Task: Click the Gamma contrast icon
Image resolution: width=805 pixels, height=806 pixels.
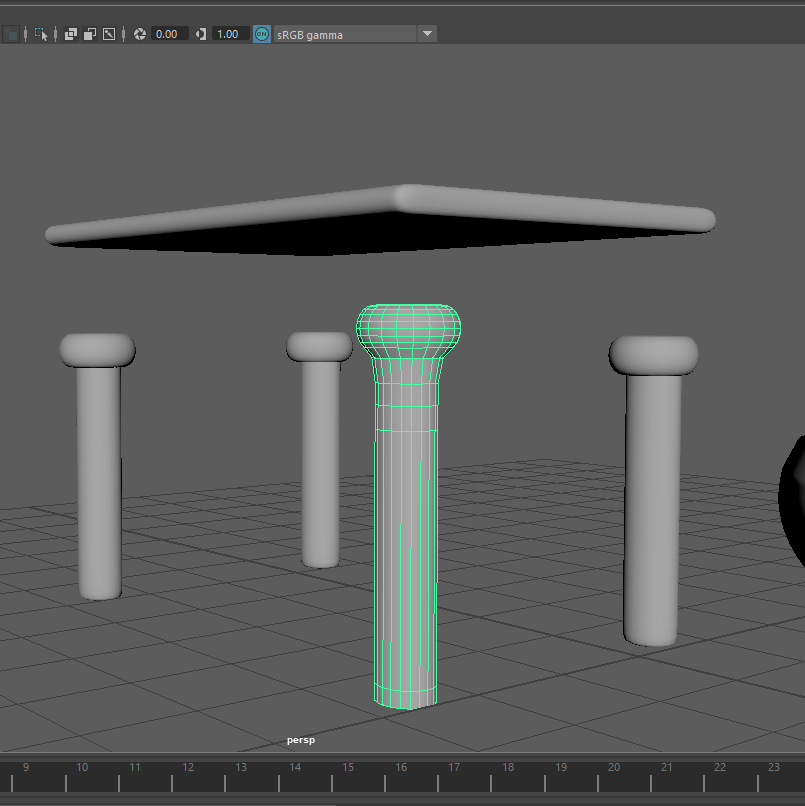Action: [201, 34]
